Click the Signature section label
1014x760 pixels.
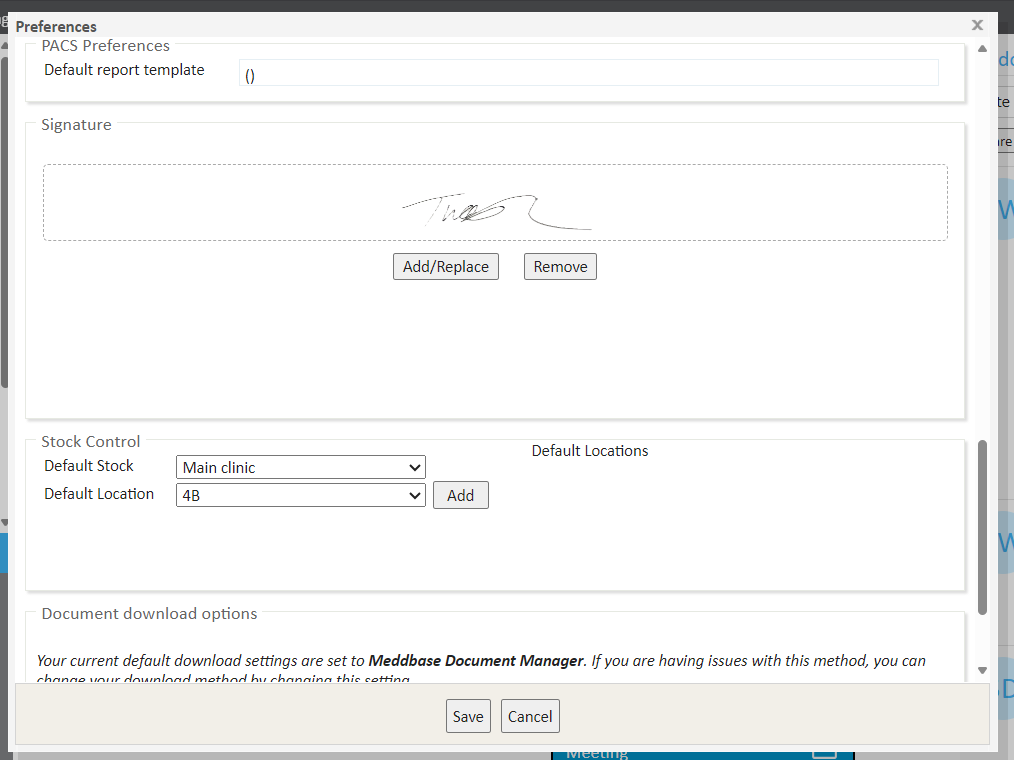coord(76,125)
